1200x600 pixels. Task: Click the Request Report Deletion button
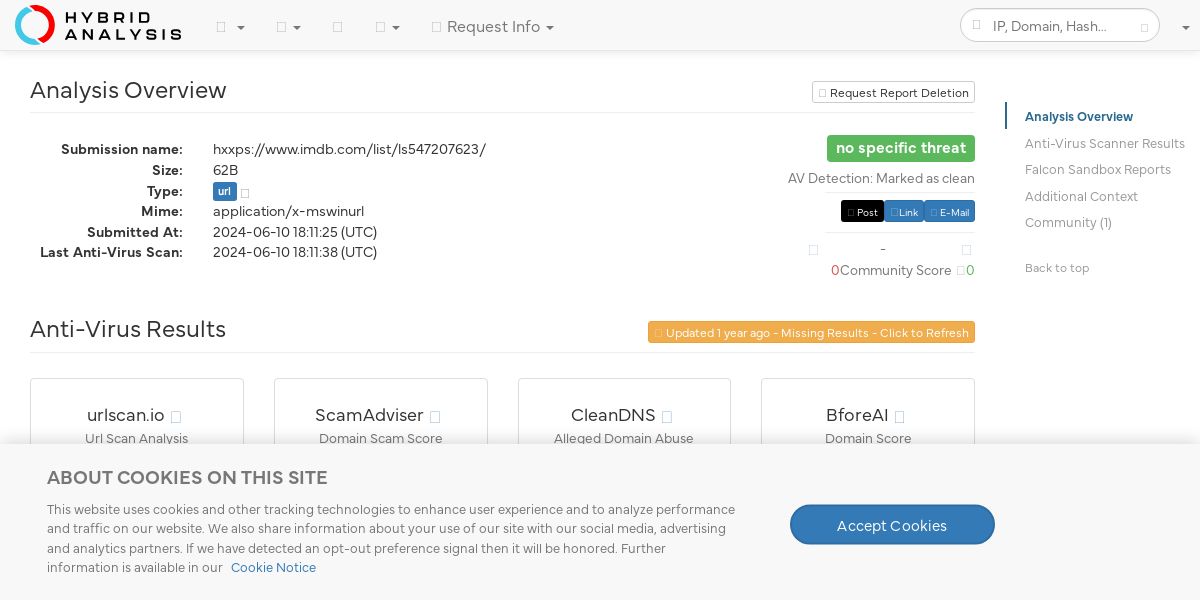(893, 93)
